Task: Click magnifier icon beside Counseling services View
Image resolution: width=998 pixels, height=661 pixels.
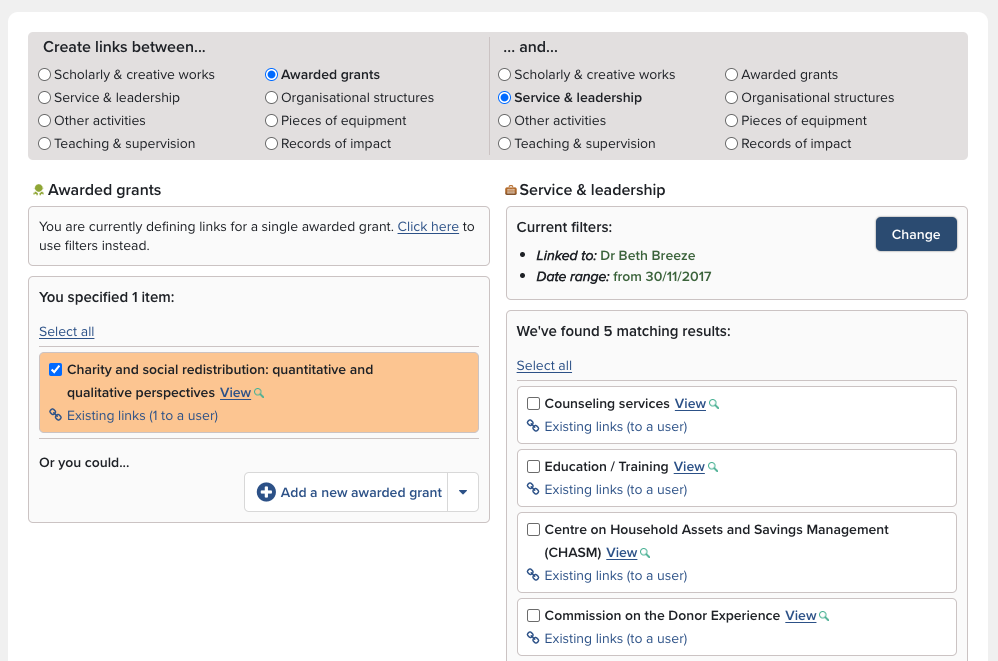Action: click(x=714, y=405)
